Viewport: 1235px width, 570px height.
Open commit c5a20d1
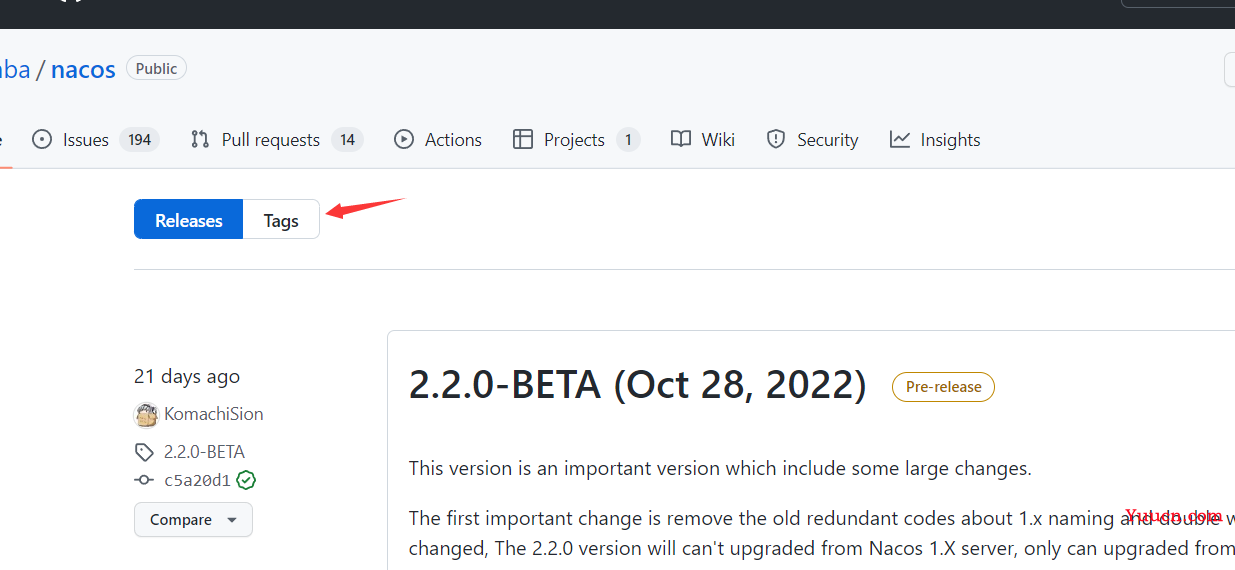(x=197, y=481)
